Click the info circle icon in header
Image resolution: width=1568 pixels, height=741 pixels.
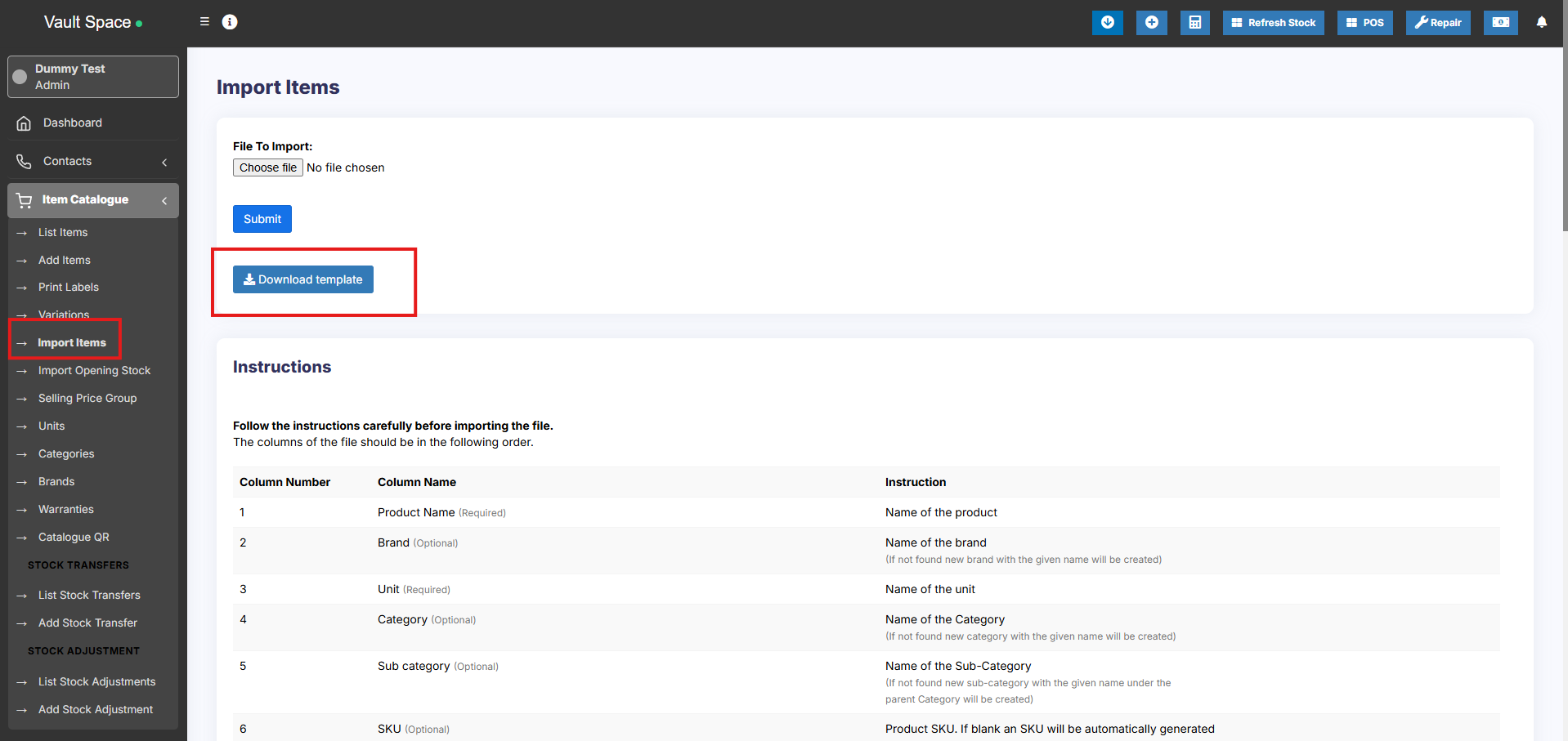click(230, 22)
